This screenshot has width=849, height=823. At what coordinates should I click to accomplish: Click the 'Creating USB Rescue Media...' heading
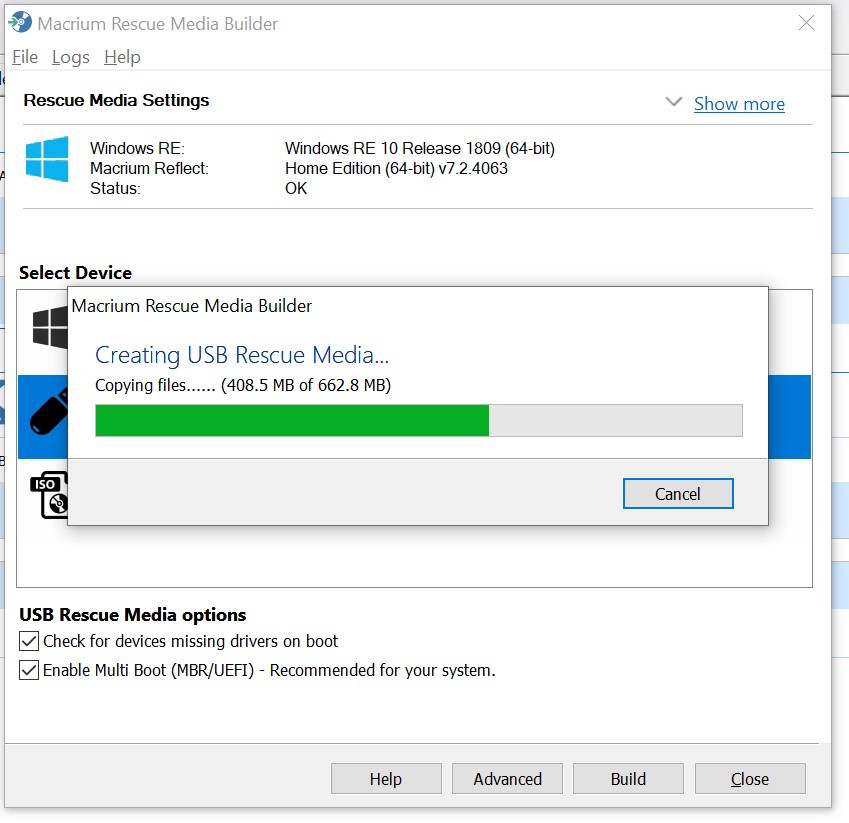(x=242, y=355)
